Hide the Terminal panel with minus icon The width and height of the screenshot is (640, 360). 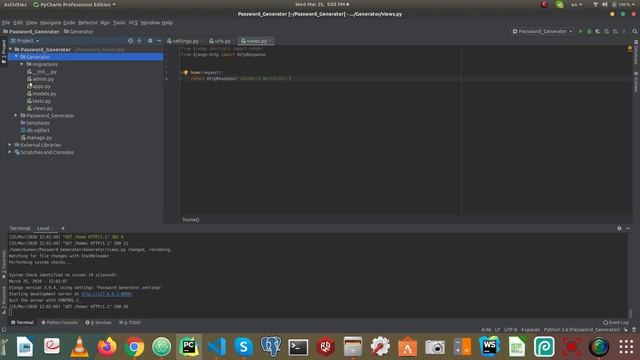[x=628, y=229]
